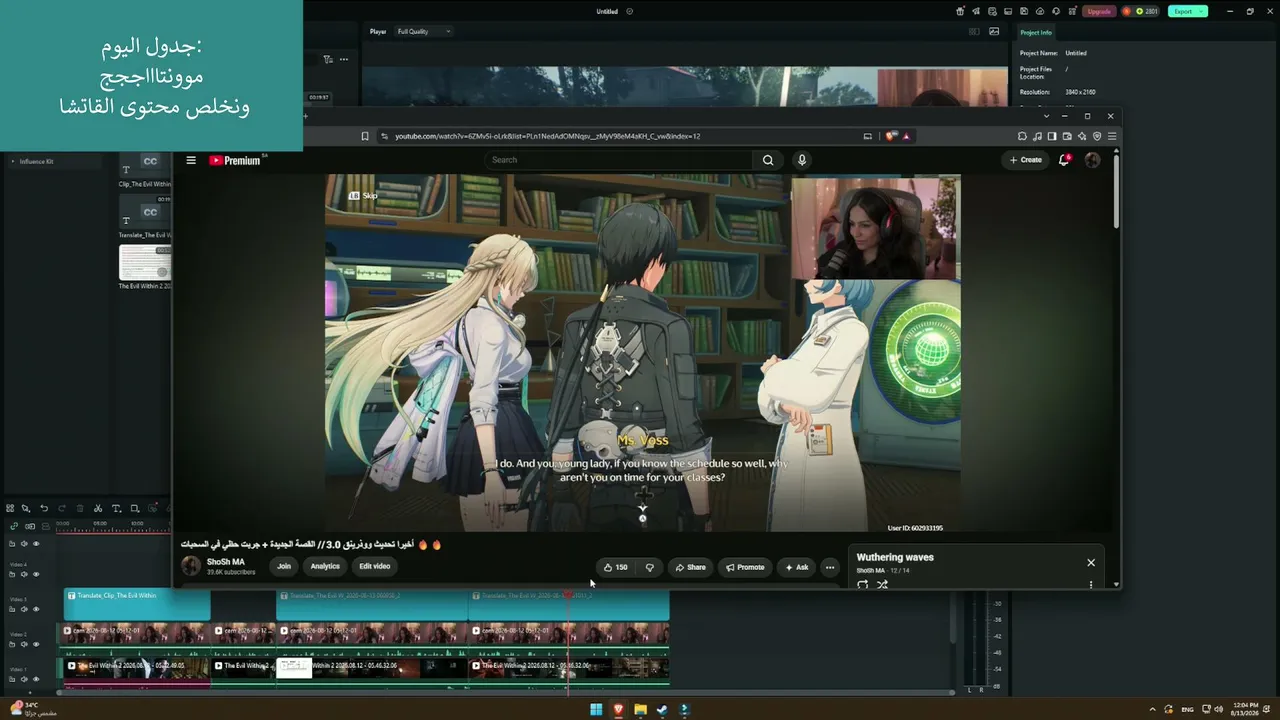The width and height of the screenshot is (1280, 720).
Task: Open the YouTube account avatar menu
Action: (1092, 160)
